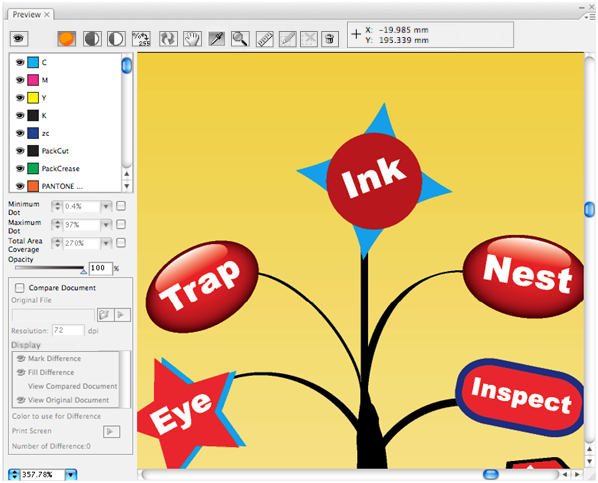The image size is (598, 483).
Task: Enable the Total Area Coverage checkbox
Action: point(121,243)
